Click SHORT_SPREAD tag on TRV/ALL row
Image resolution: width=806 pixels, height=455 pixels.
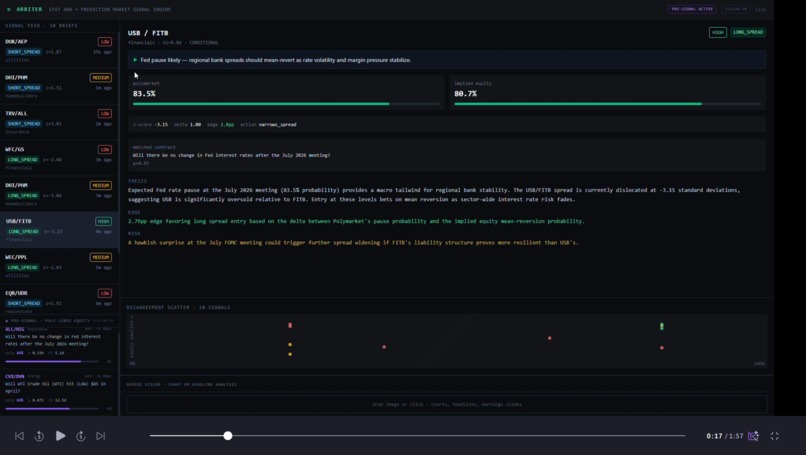click(x=24, y=124)
